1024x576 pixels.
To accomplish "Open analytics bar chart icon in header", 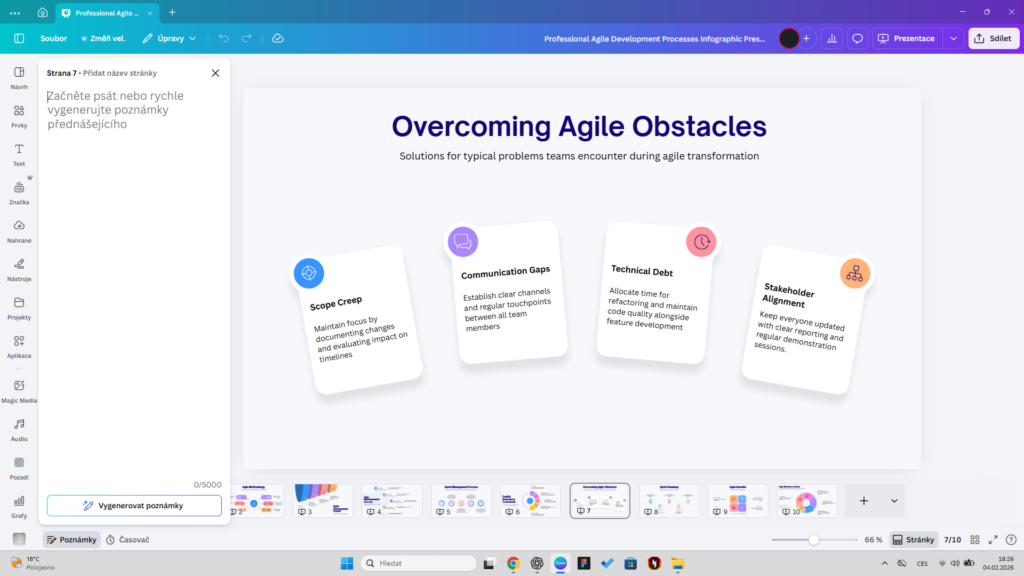I will pos(830,38).
